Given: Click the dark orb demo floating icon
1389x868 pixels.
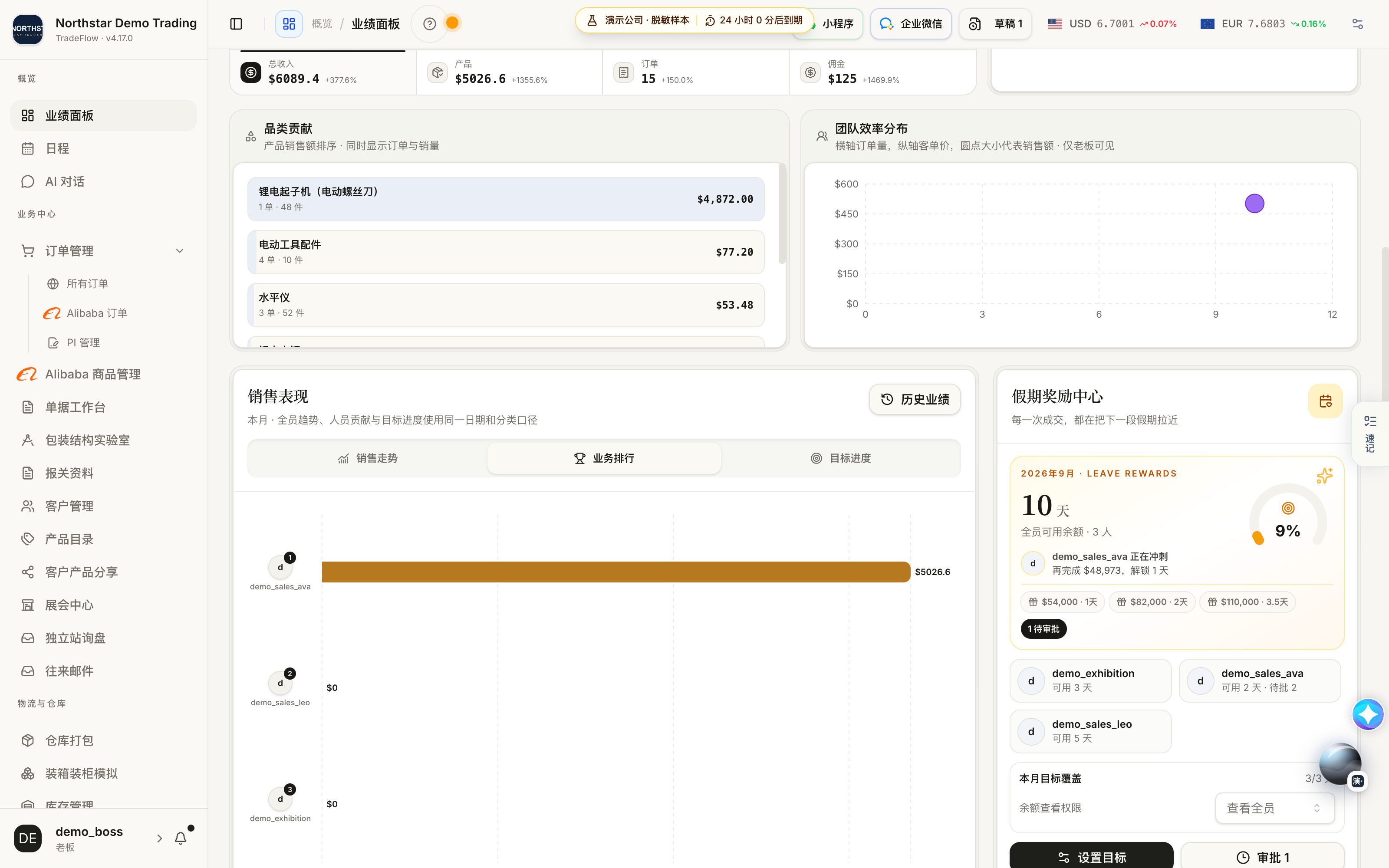Looking at the screenshot, I should pyautogui.click(x=1340, y=763).
